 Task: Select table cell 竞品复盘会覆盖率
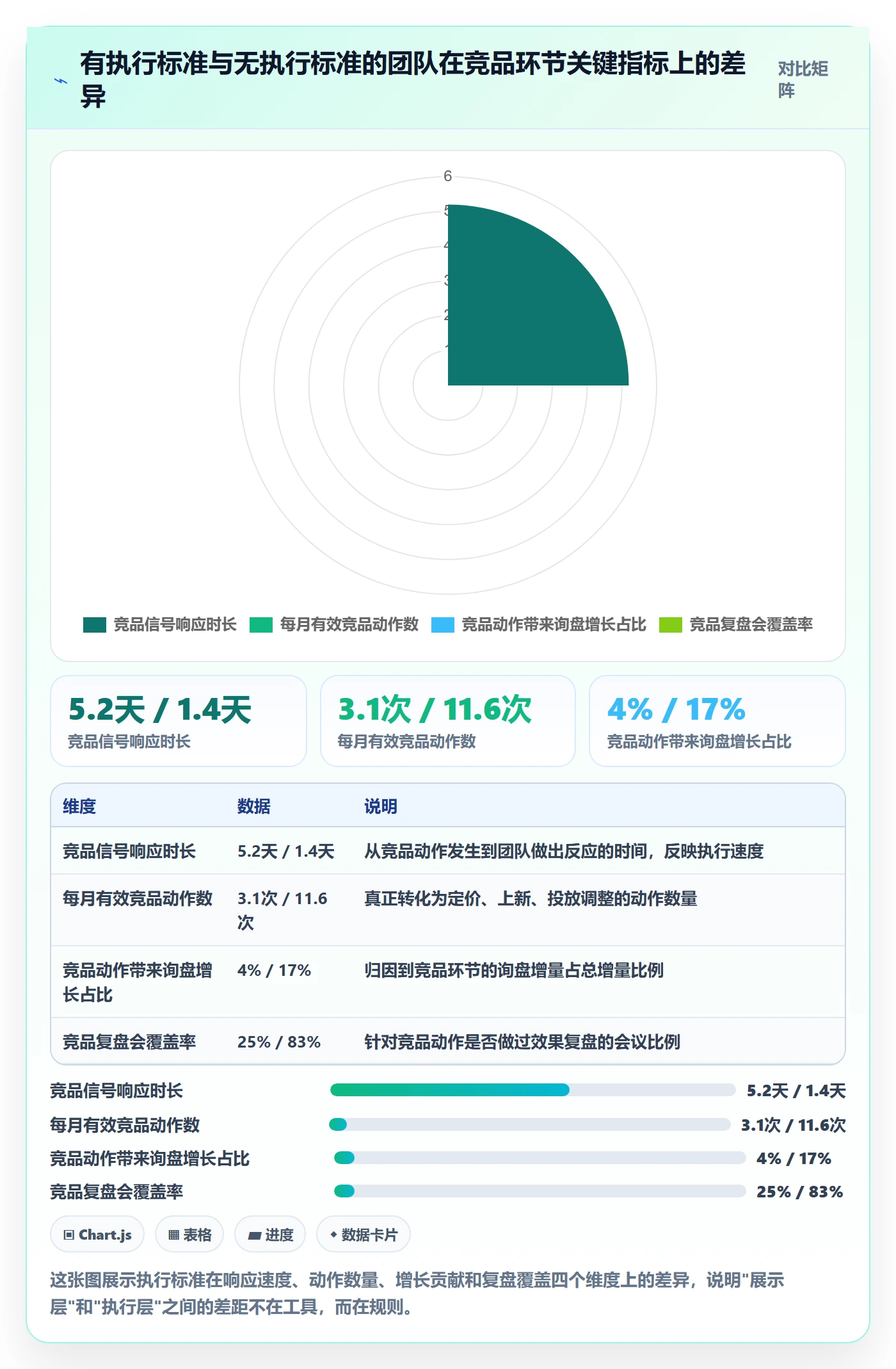point(129,1042)
